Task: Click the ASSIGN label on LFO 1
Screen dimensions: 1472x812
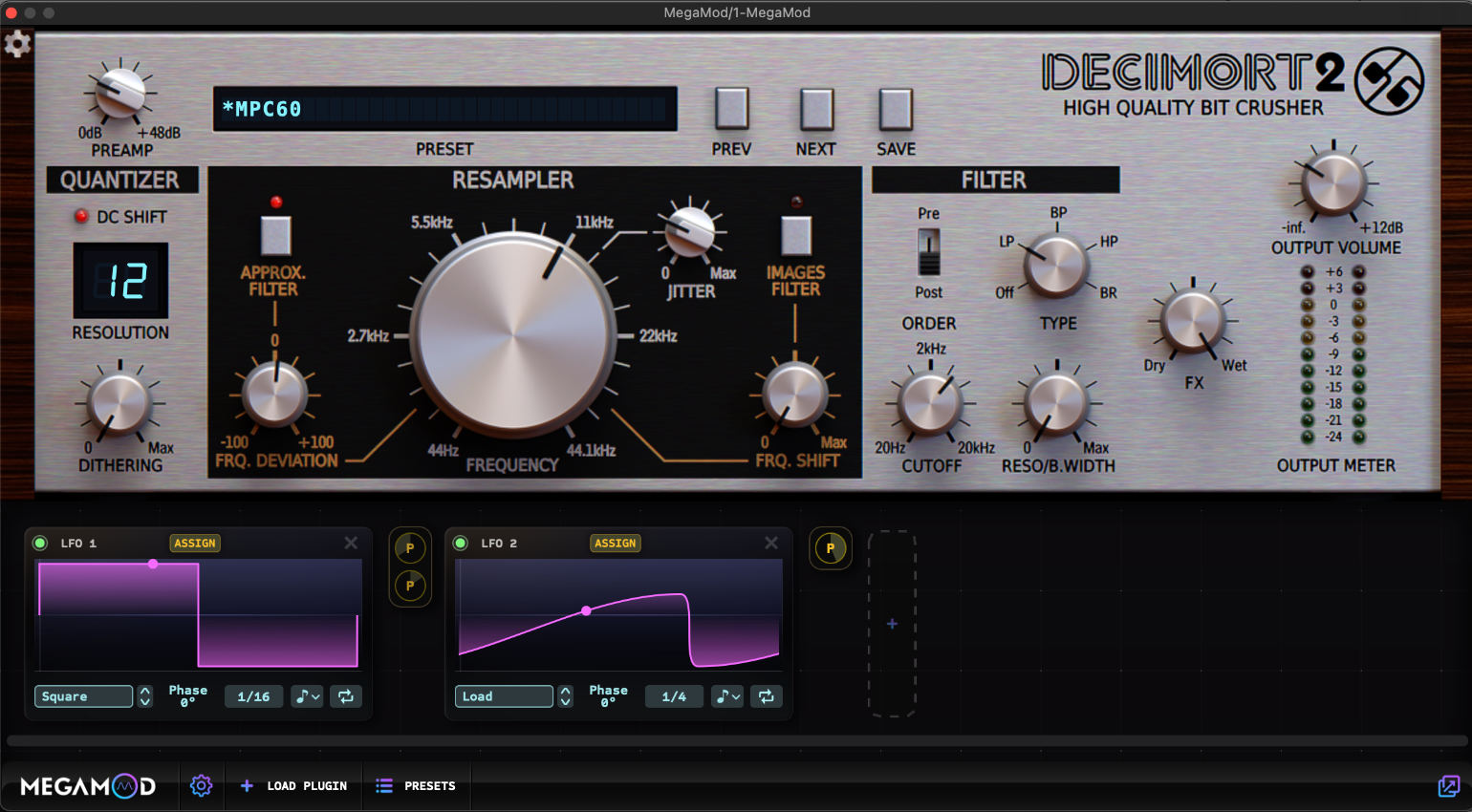Action: [195, 543]
